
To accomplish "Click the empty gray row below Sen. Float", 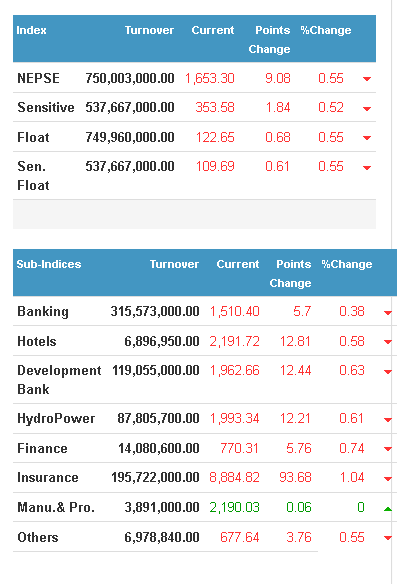I will (194, 214).
